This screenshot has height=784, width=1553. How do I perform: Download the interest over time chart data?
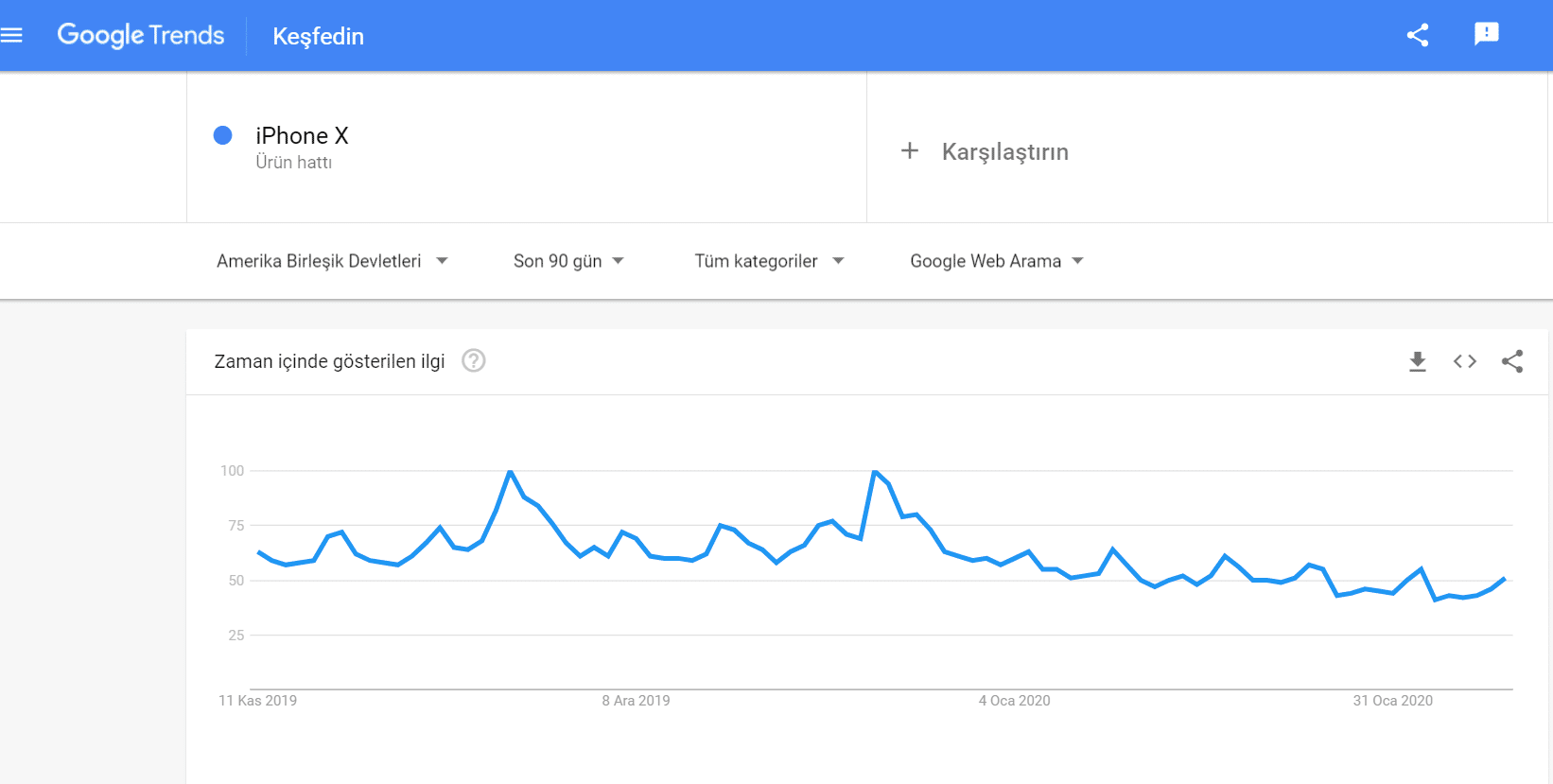(x=1417, y=361)
